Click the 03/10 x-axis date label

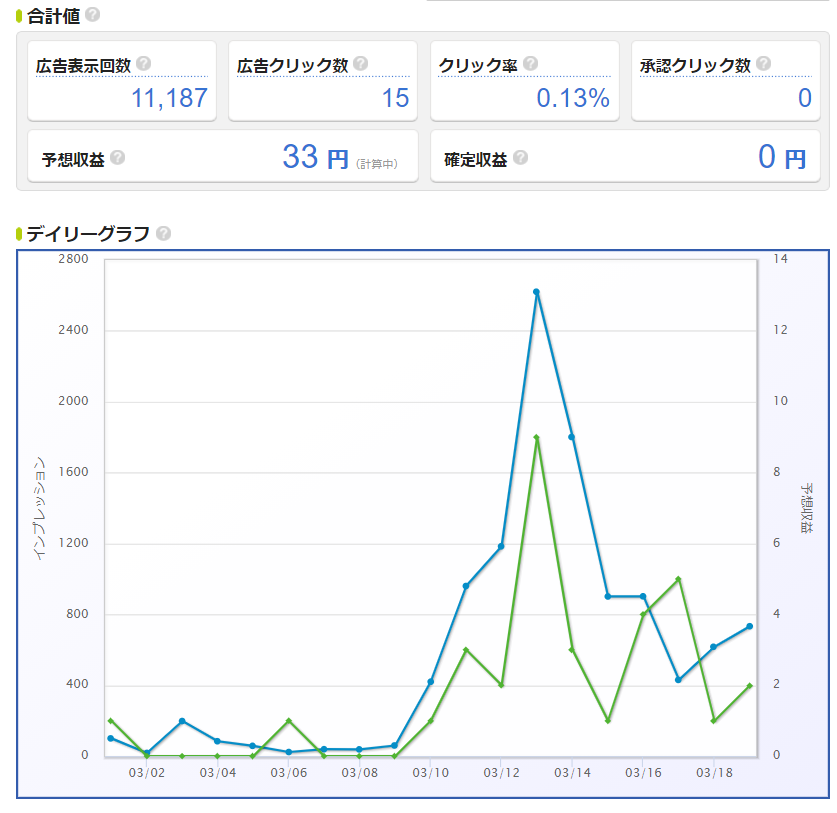point(431,772)
